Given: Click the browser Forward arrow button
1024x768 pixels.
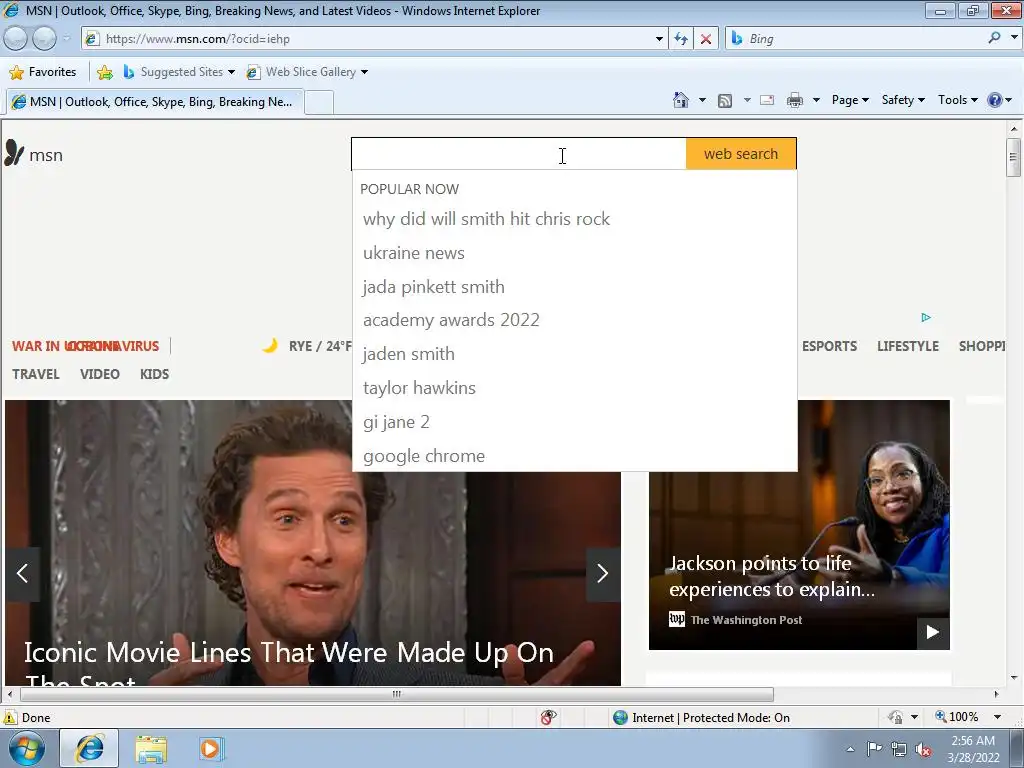Looking at the screenshot, I should click(x=44, y=39).
